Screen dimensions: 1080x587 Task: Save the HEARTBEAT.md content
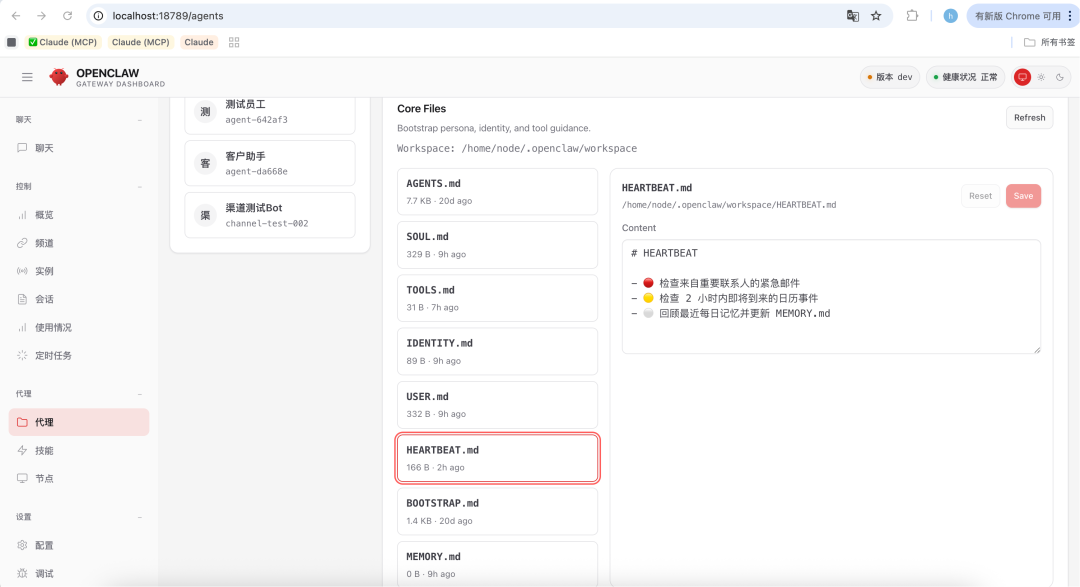1023,196
